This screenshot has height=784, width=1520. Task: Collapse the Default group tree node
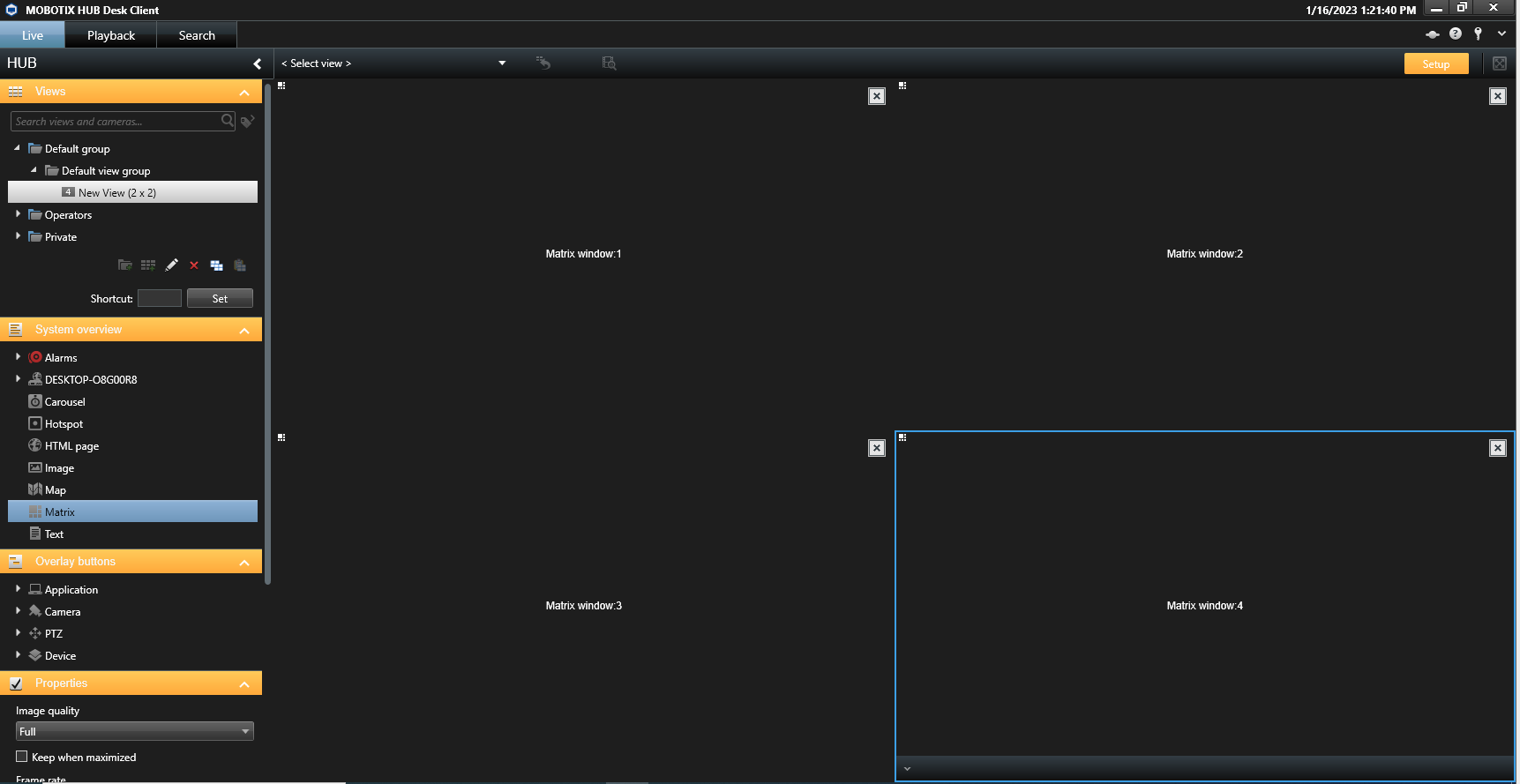[x=17, y=148]
